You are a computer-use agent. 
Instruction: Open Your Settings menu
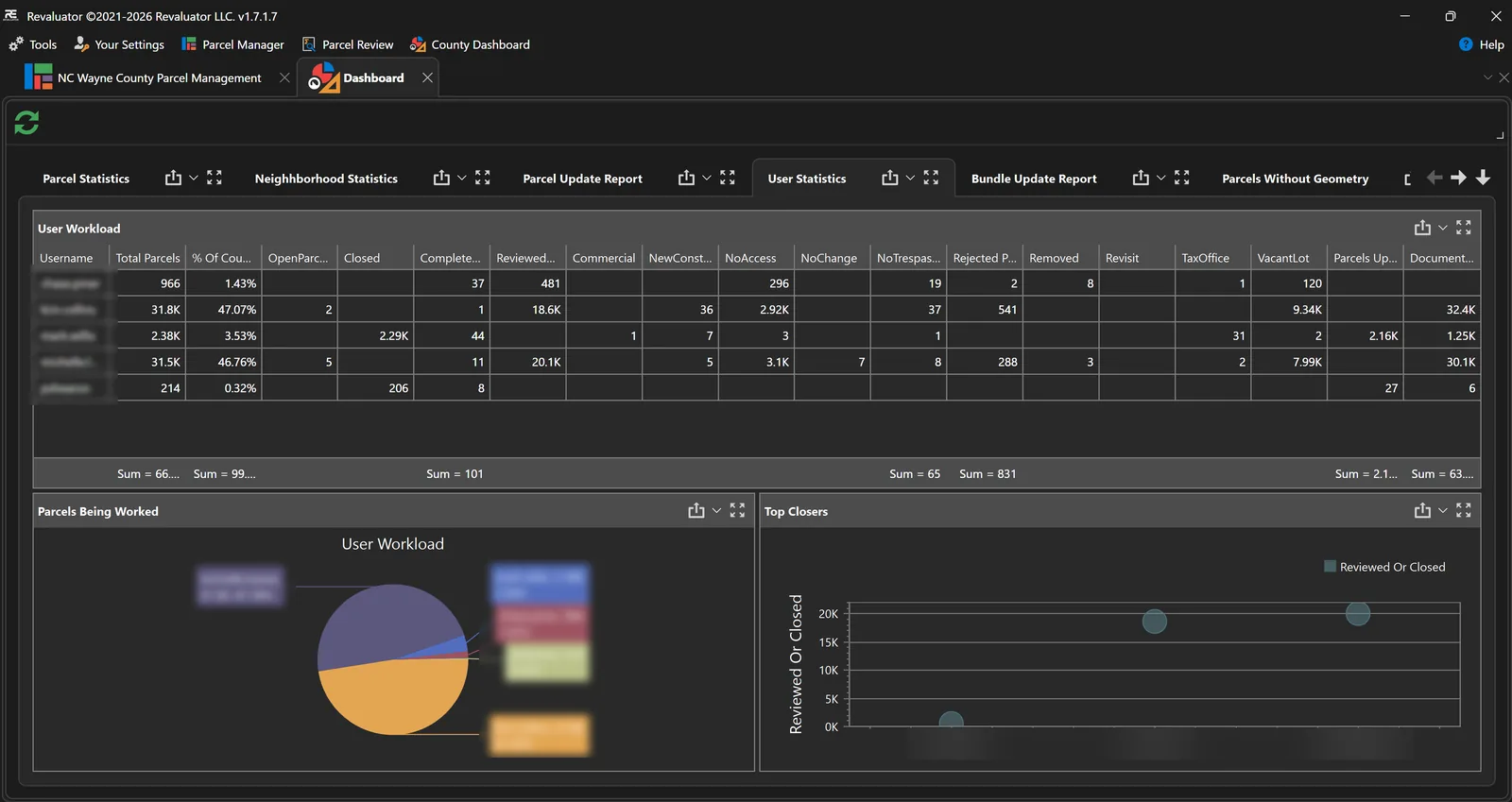coord(119,44)
